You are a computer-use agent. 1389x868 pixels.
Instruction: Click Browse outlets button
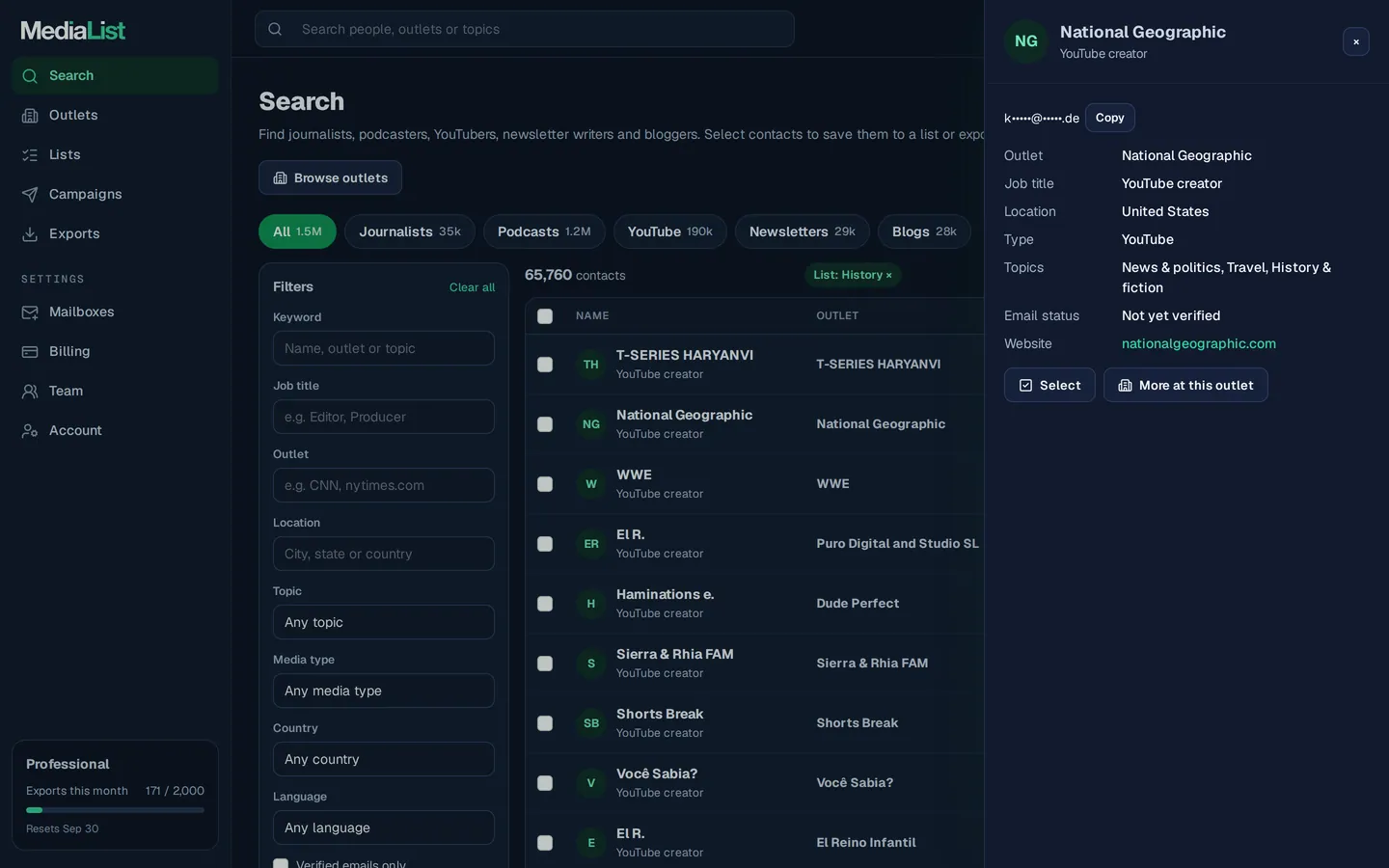[330, 177]
